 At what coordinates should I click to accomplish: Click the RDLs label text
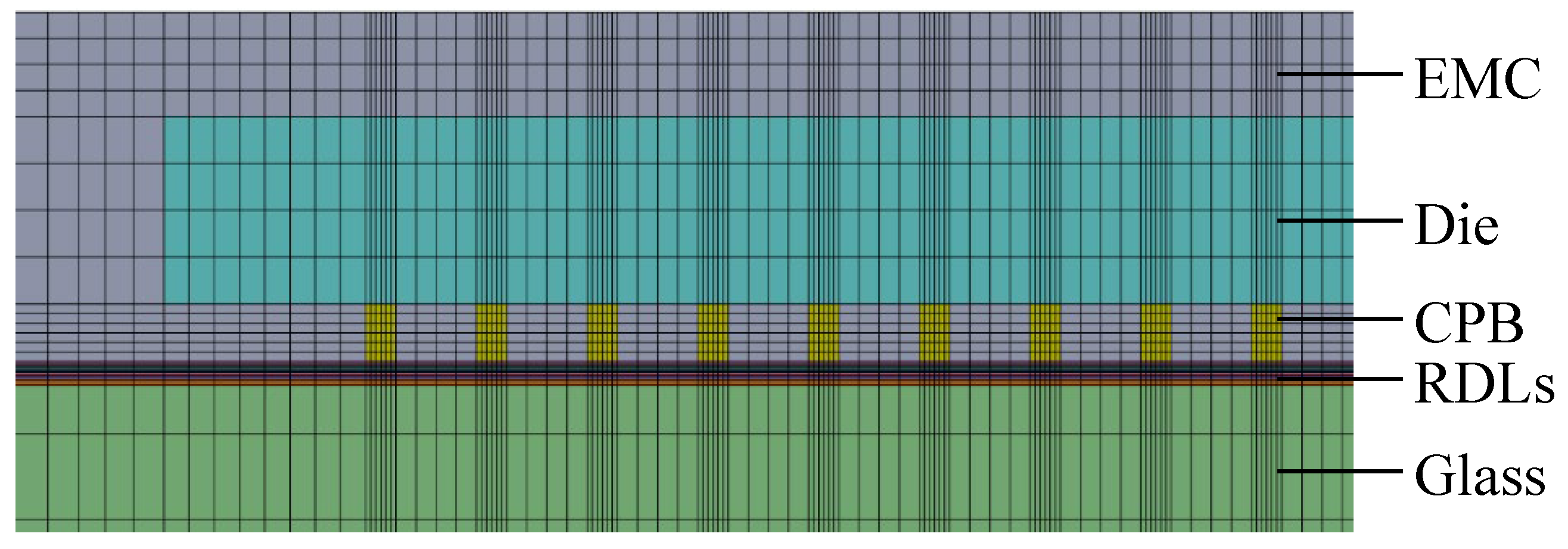tap(1484, 384)
